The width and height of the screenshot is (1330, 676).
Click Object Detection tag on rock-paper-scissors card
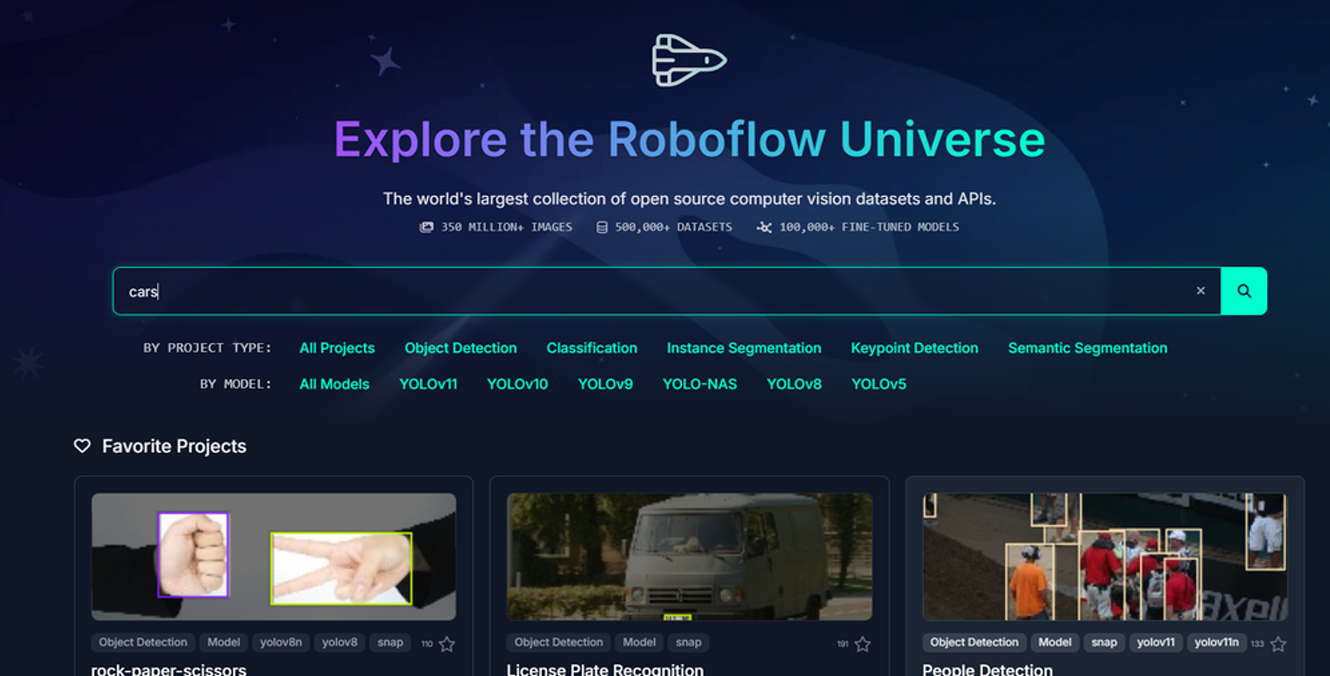143,643
